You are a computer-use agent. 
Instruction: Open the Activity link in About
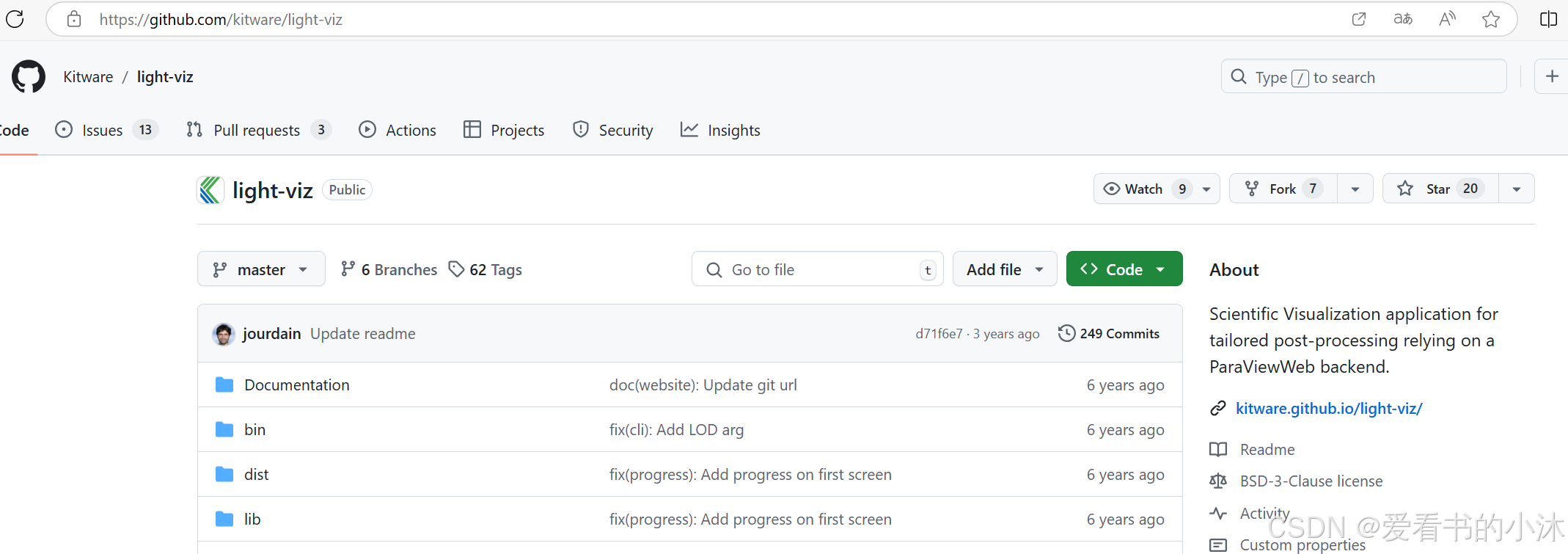1264,513
